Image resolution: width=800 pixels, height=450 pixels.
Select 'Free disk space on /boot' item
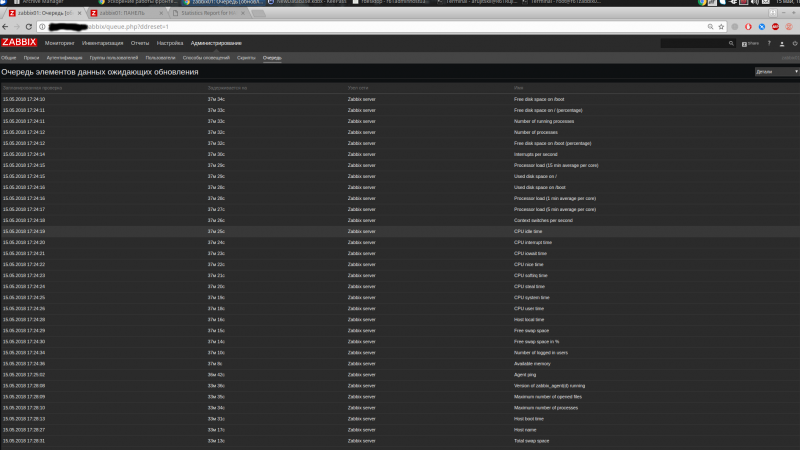point(539,99)
